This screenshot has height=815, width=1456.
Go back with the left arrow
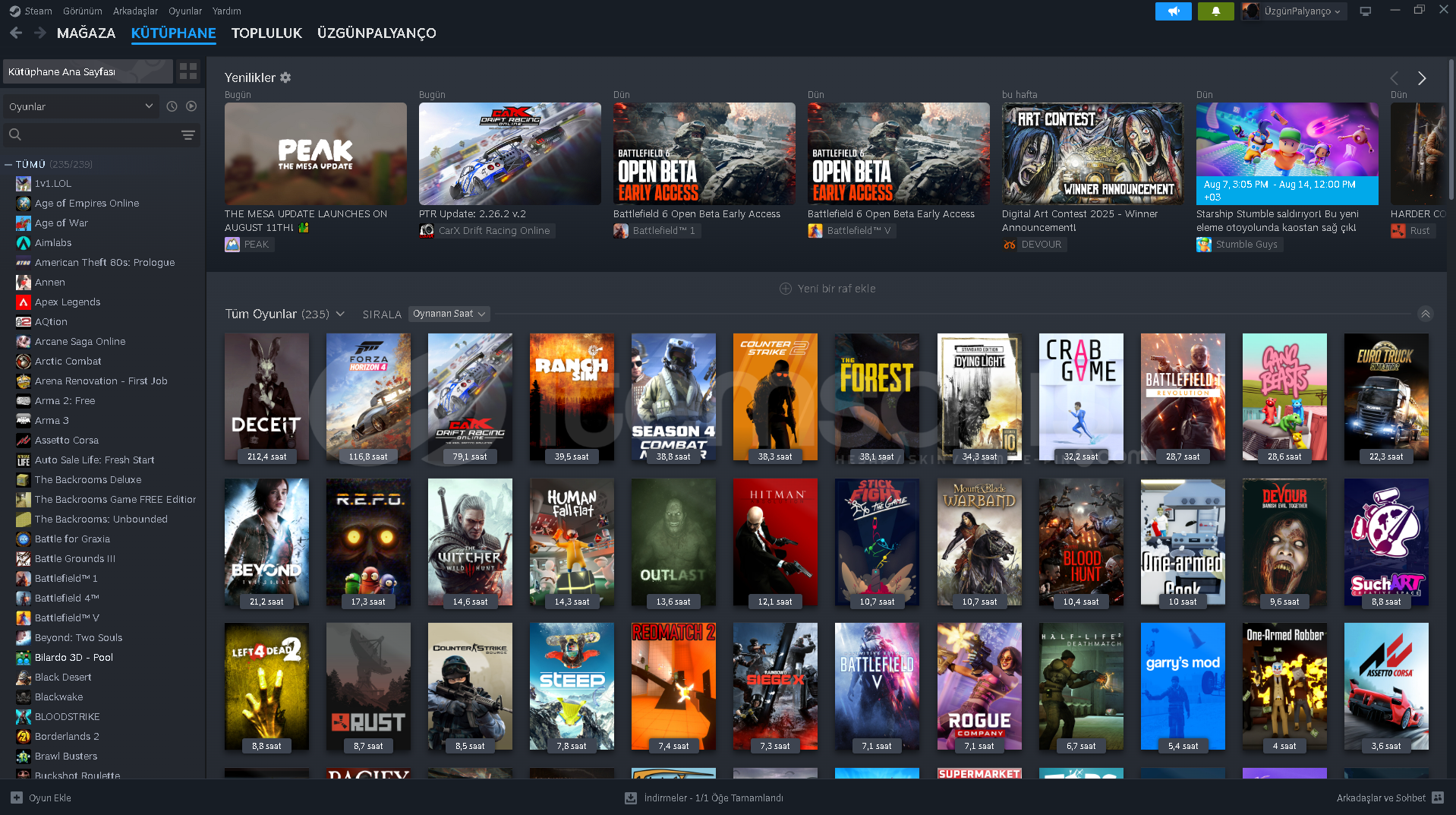[x=16, y=33]
